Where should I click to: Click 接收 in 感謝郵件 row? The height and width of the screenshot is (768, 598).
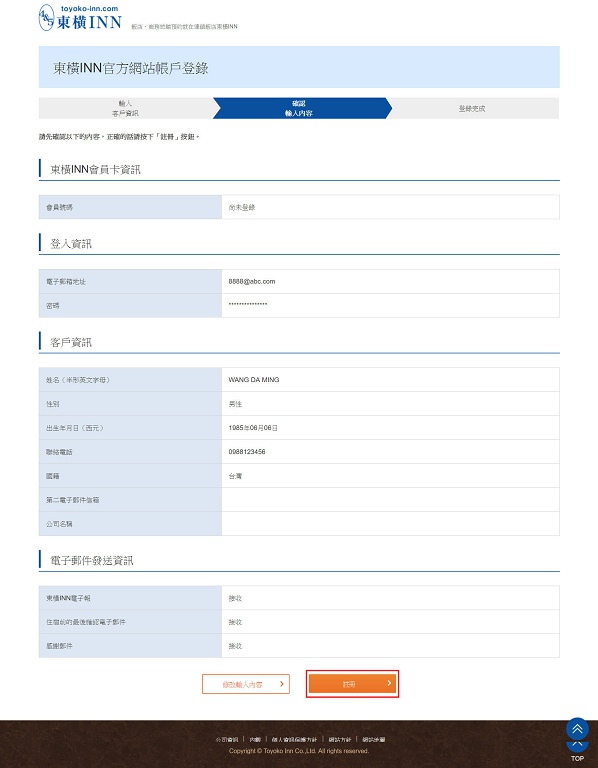[235, 647]
